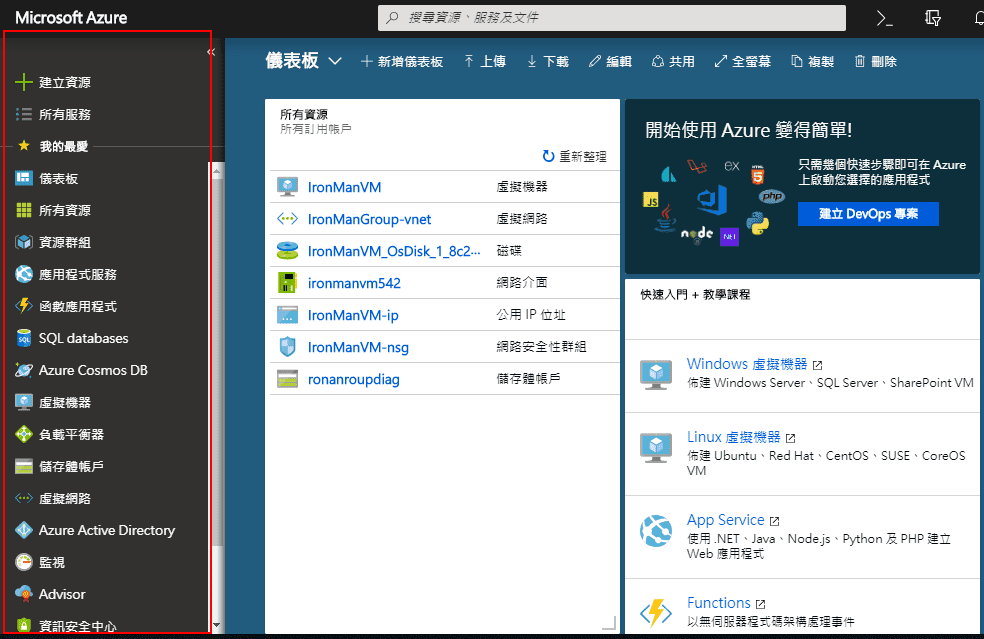Click the App Service globe icon

click(656, 530)
